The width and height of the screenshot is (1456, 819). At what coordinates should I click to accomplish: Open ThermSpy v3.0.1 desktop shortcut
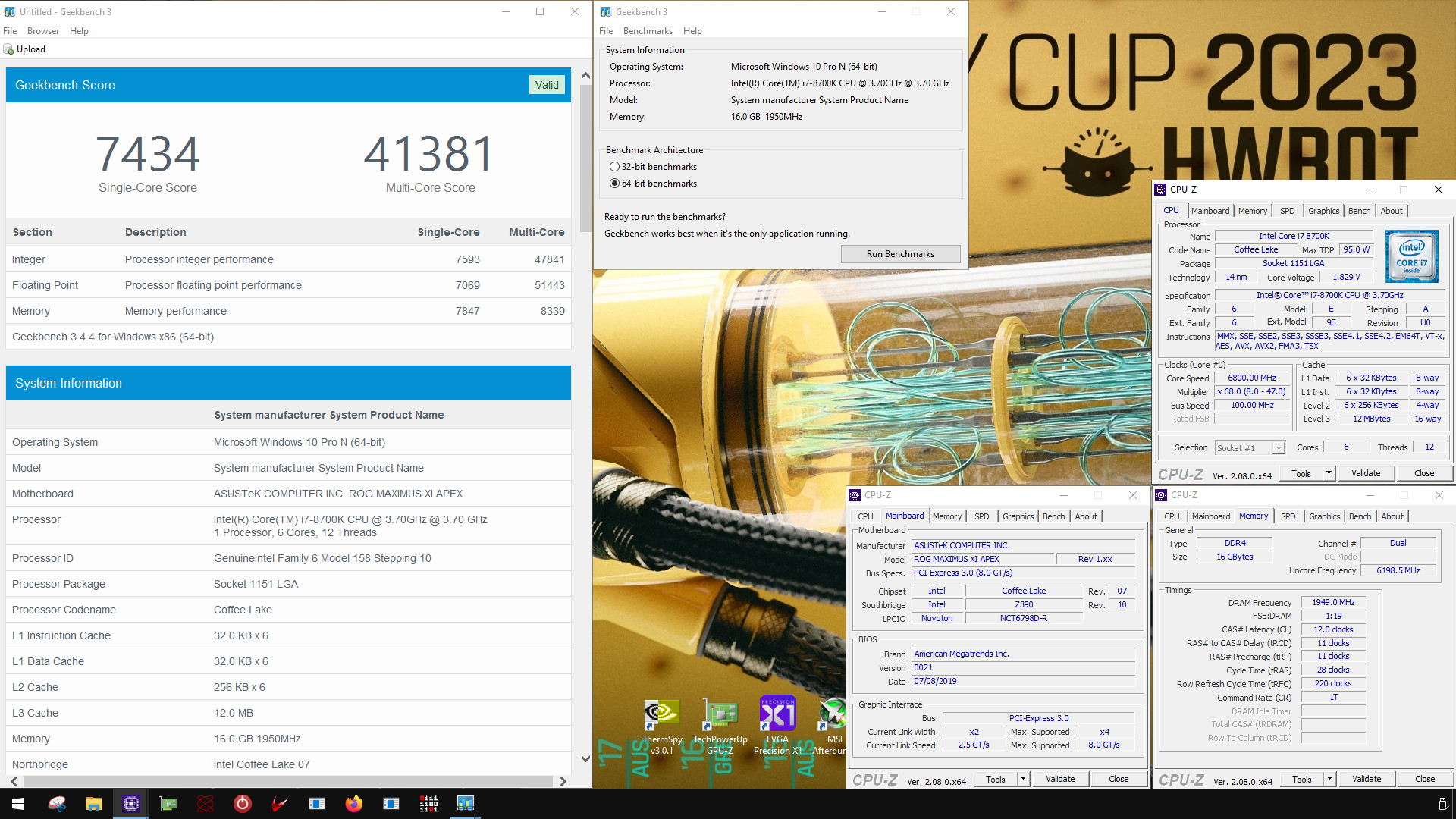click(x=662, y=726)
